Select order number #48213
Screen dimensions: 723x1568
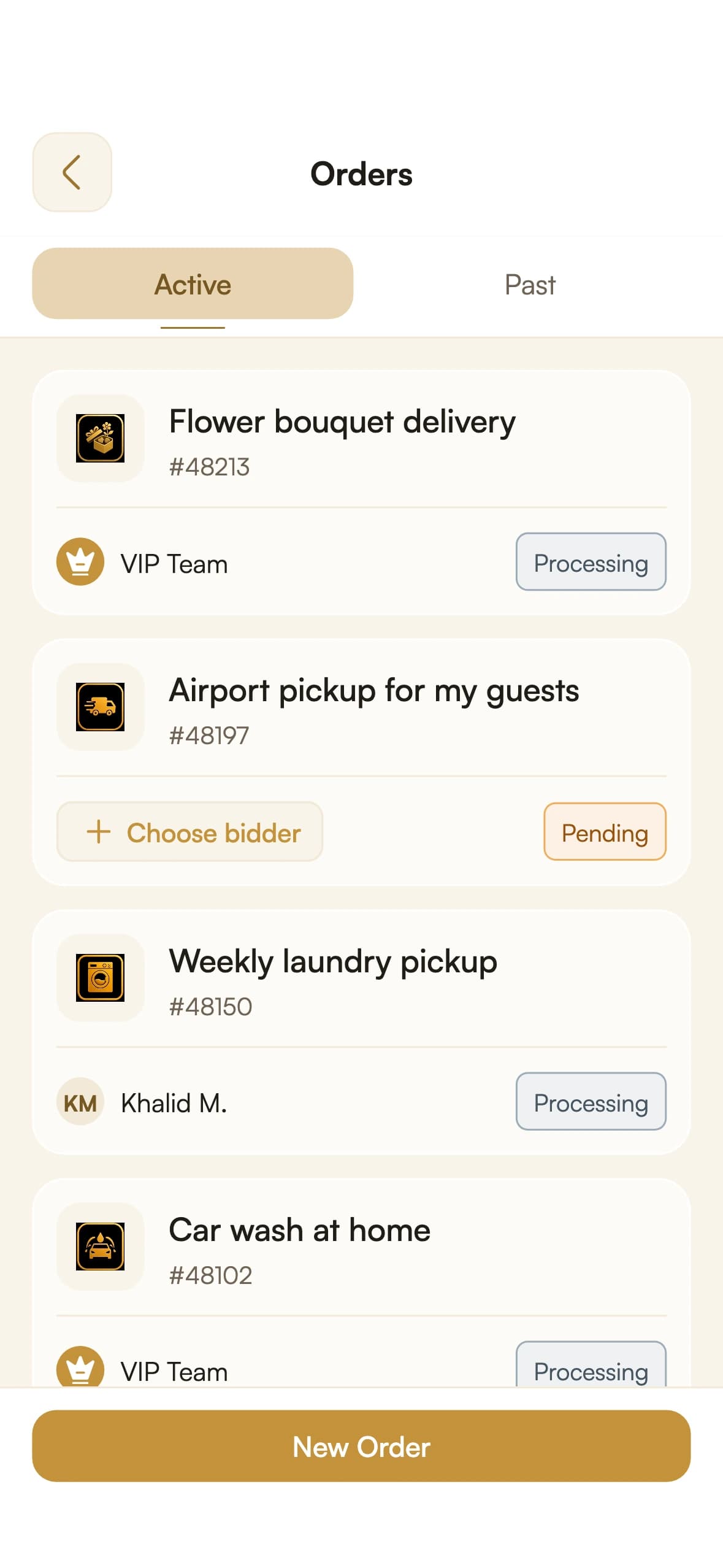[x=209, y=467]
